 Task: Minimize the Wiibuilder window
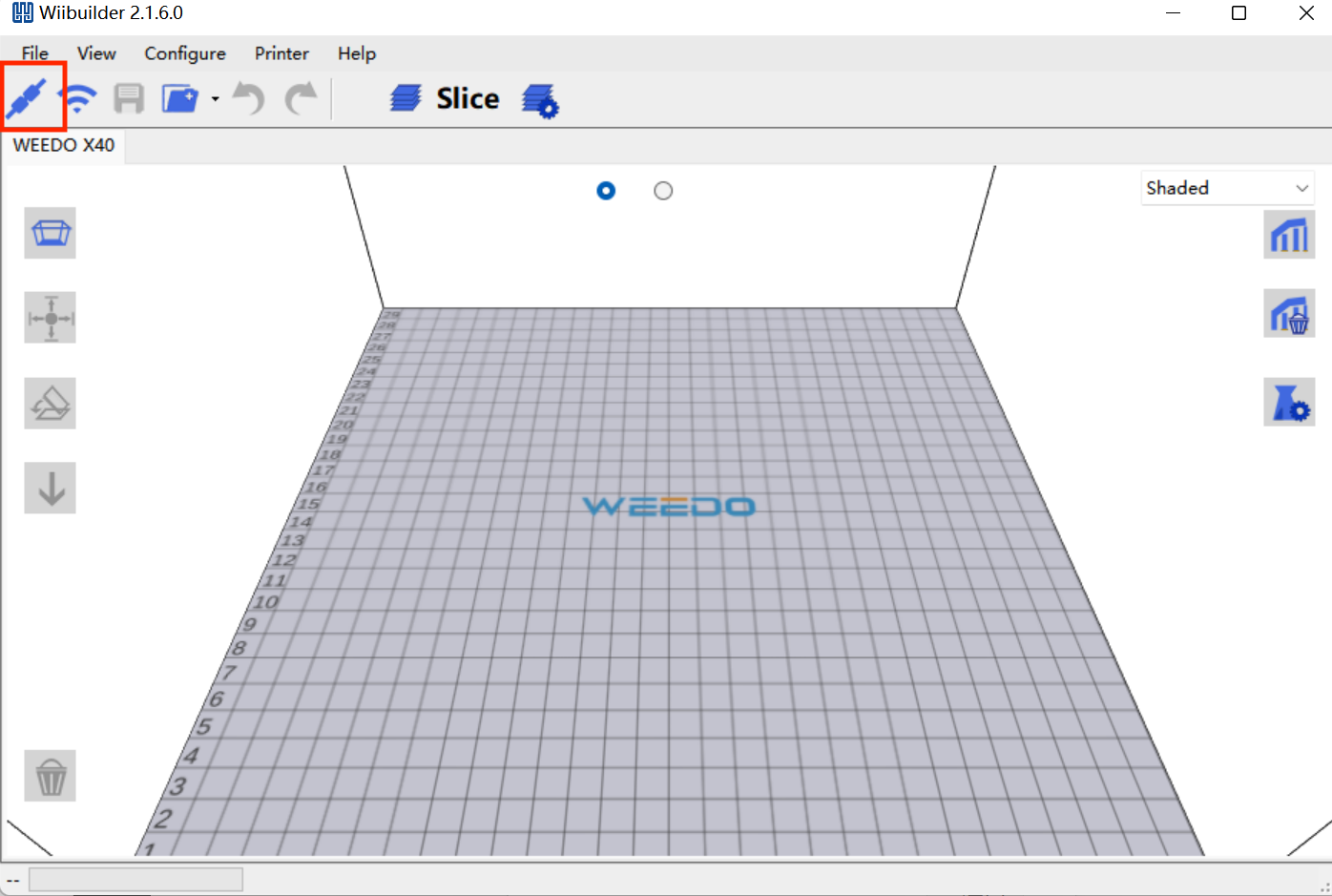coord(1174,13)
